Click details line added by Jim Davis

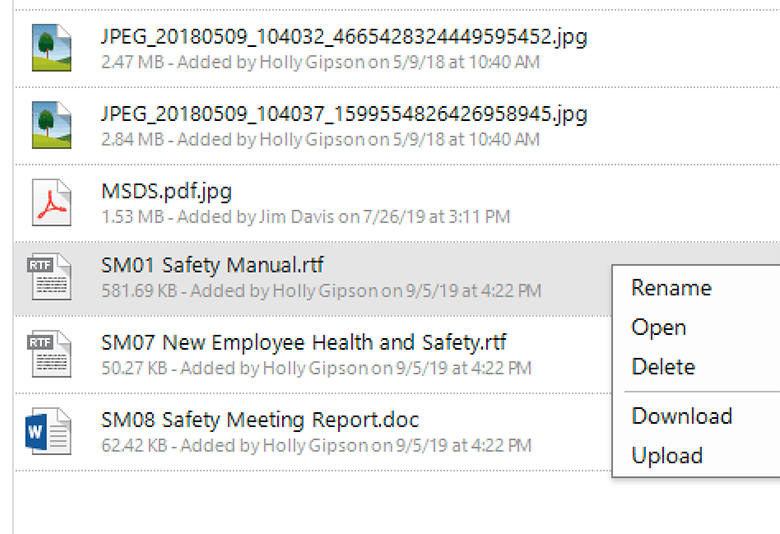pos(305,217)
